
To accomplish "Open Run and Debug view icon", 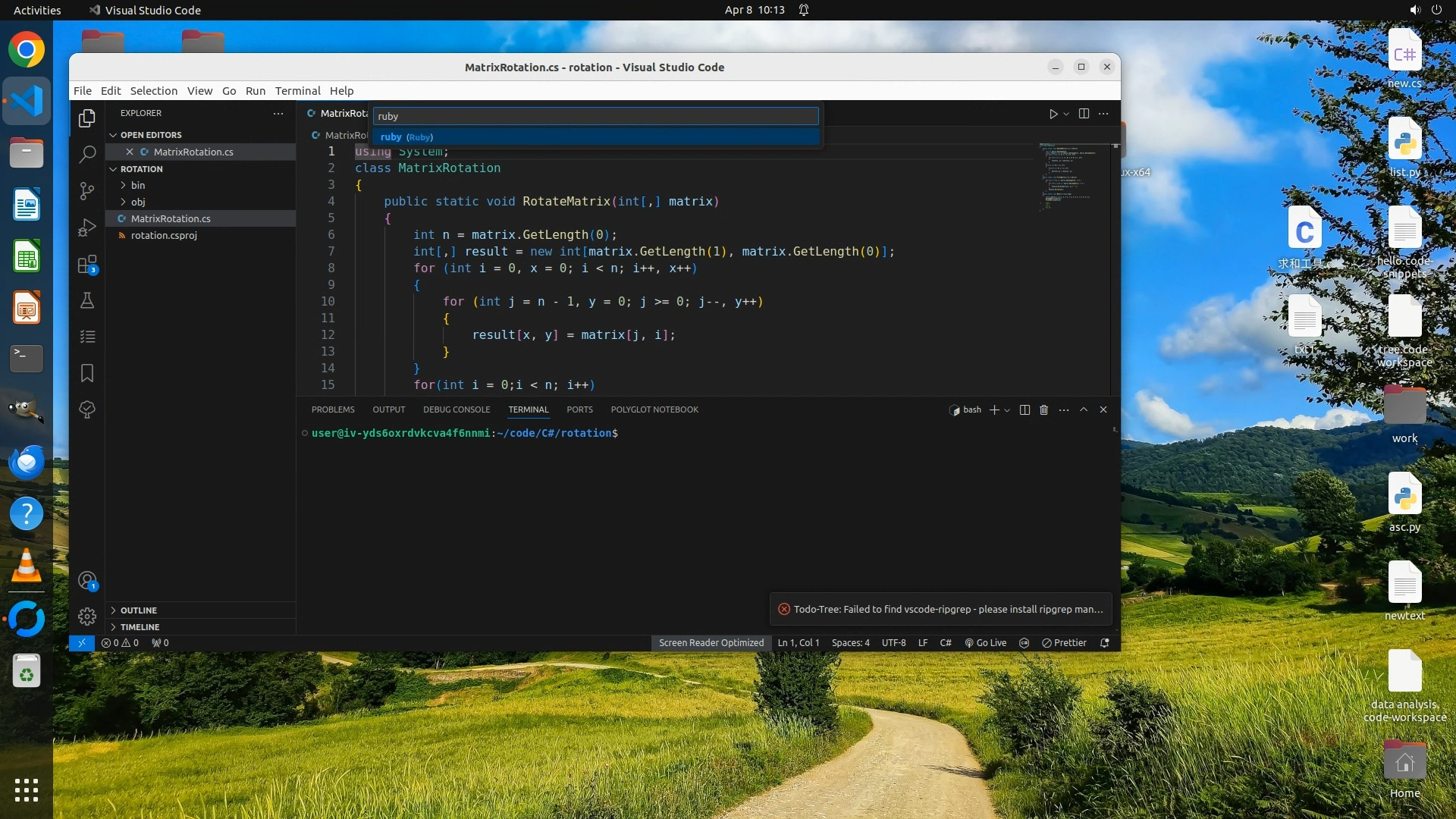I will (x=87, y=227).
